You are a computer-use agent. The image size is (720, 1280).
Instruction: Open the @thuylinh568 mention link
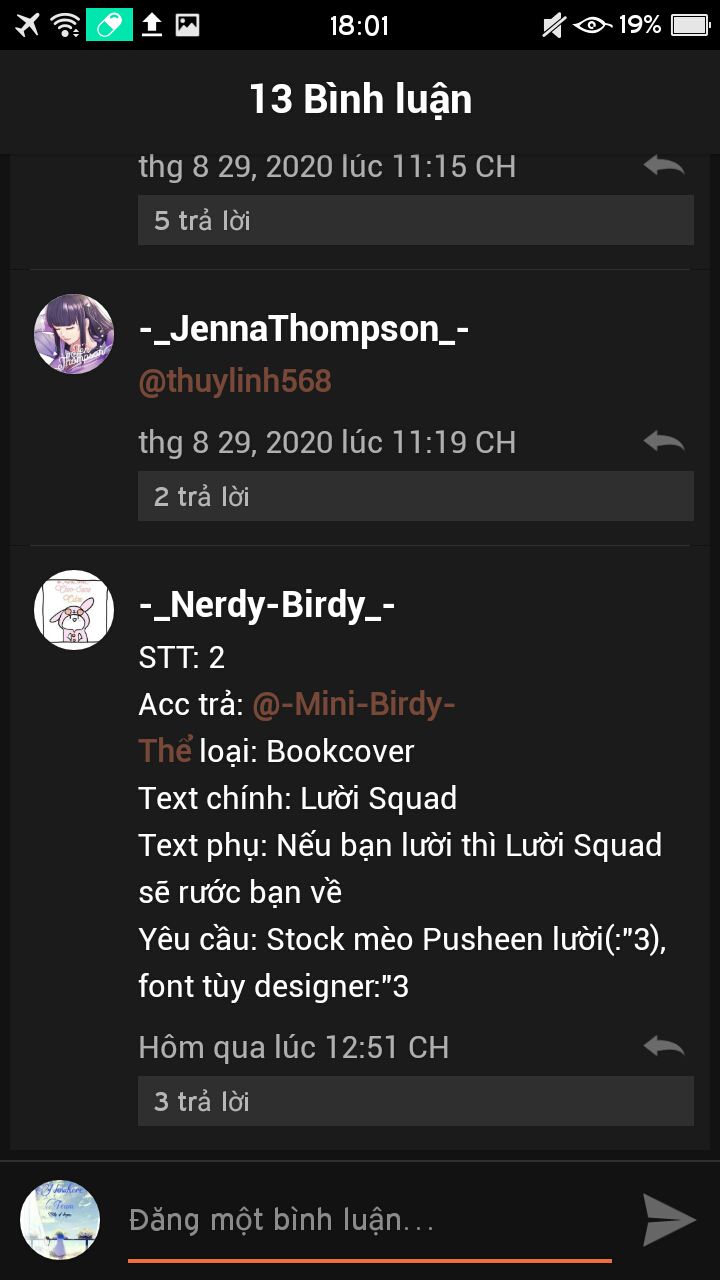point(235,381)
